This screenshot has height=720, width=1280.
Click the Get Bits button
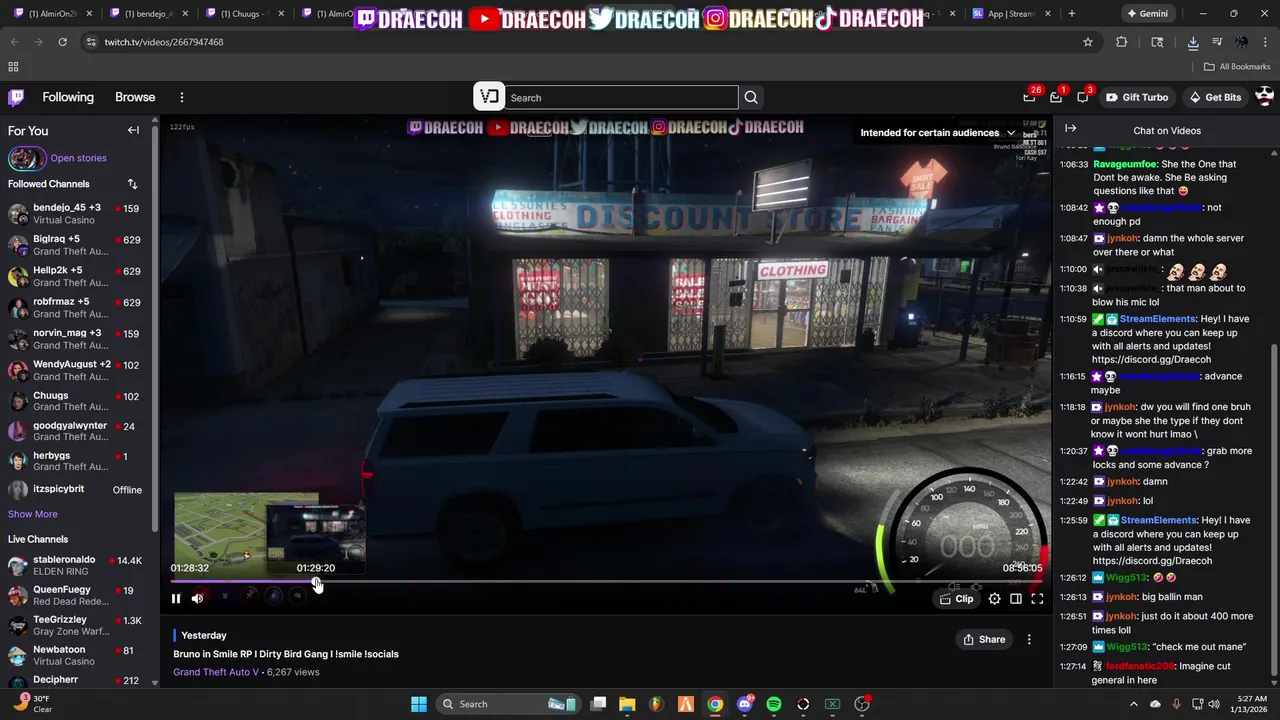(1214, 97)
